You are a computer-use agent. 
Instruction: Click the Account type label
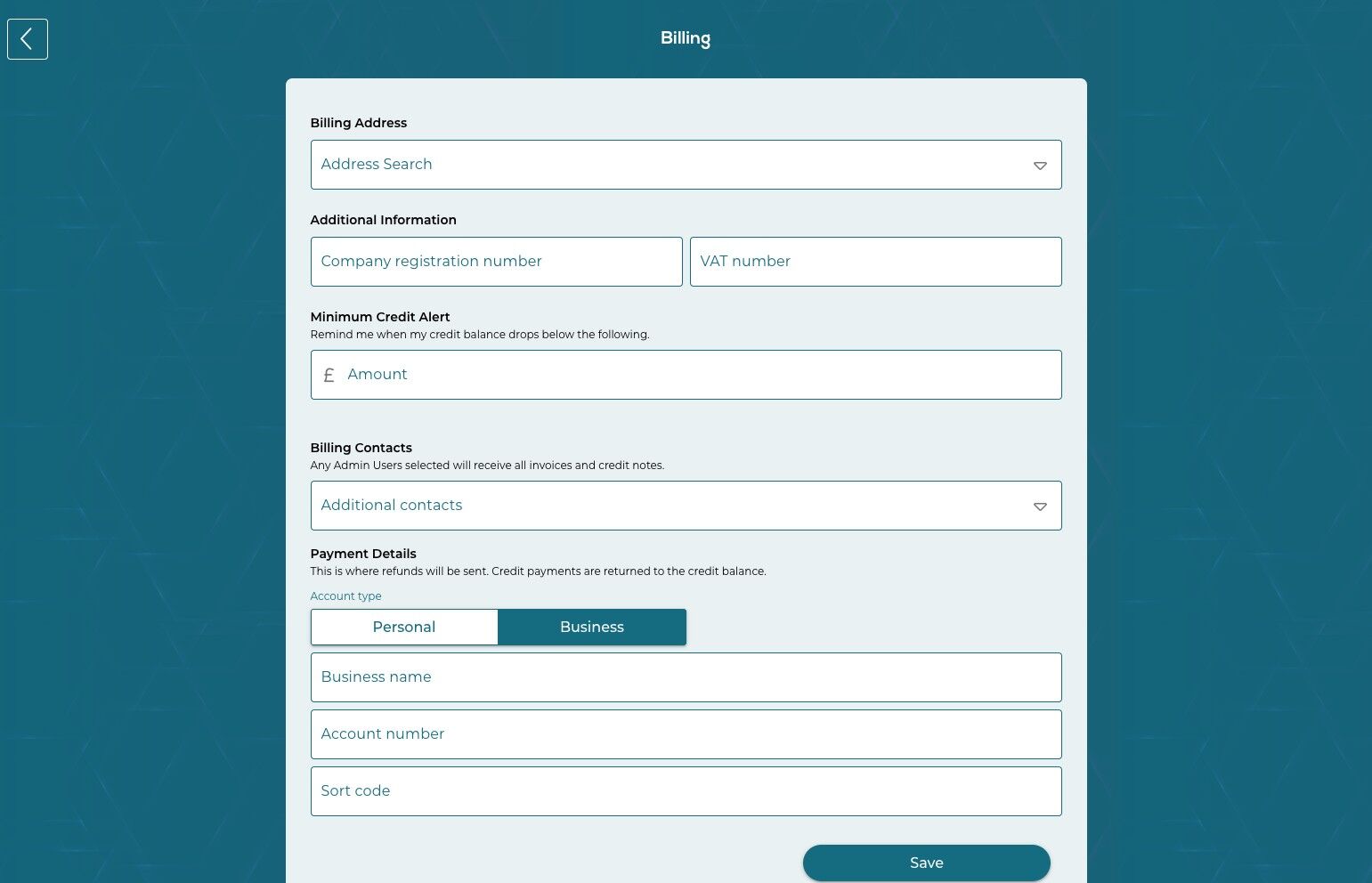345,596
